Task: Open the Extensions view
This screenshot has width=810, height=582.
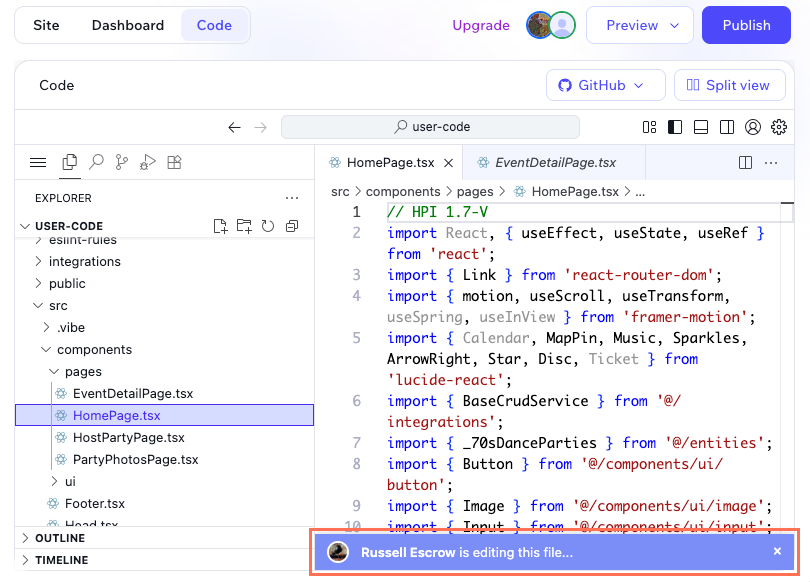Action: pos(172,163)
